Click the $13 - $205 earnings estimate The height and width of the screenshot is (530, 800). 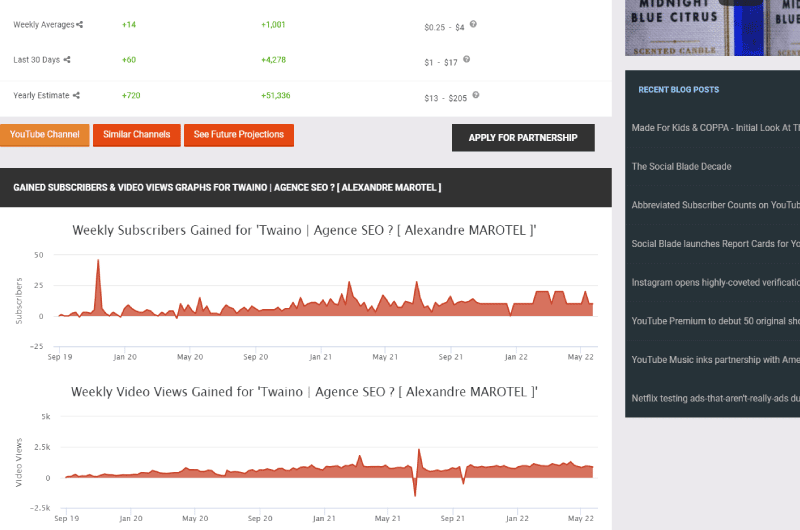point(445,98)
